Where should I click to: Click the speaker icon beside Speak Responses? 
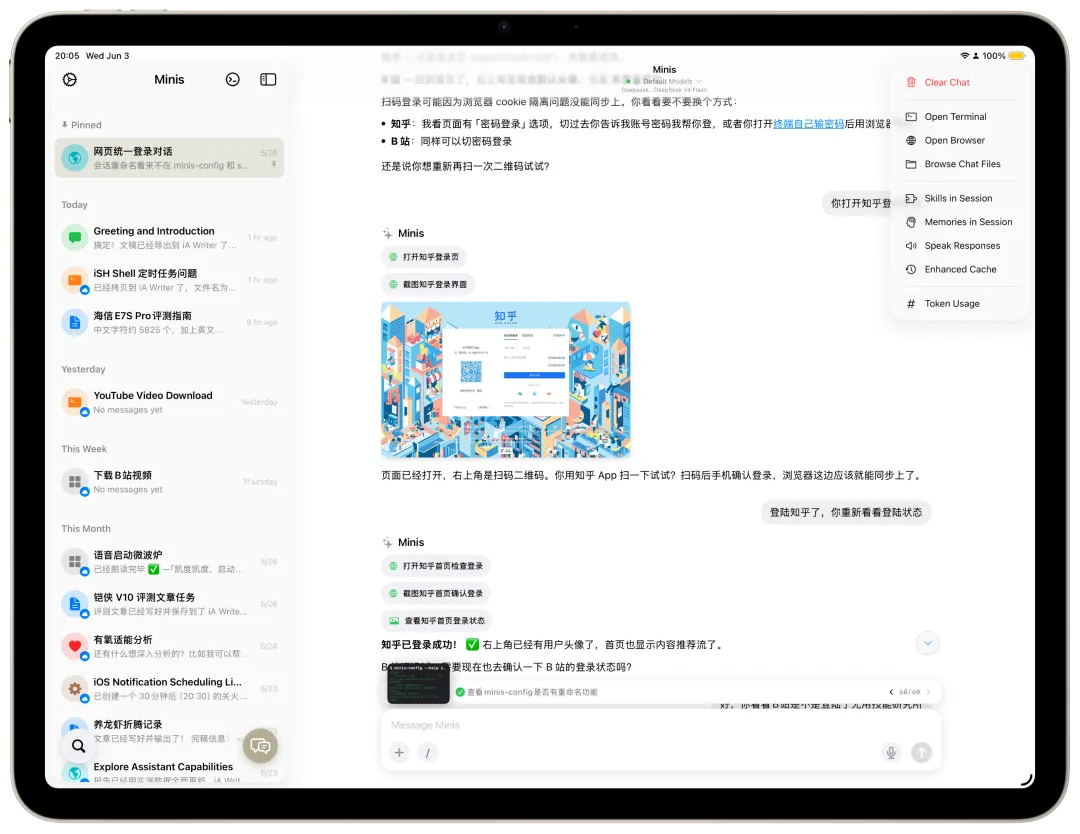[911, 246]
